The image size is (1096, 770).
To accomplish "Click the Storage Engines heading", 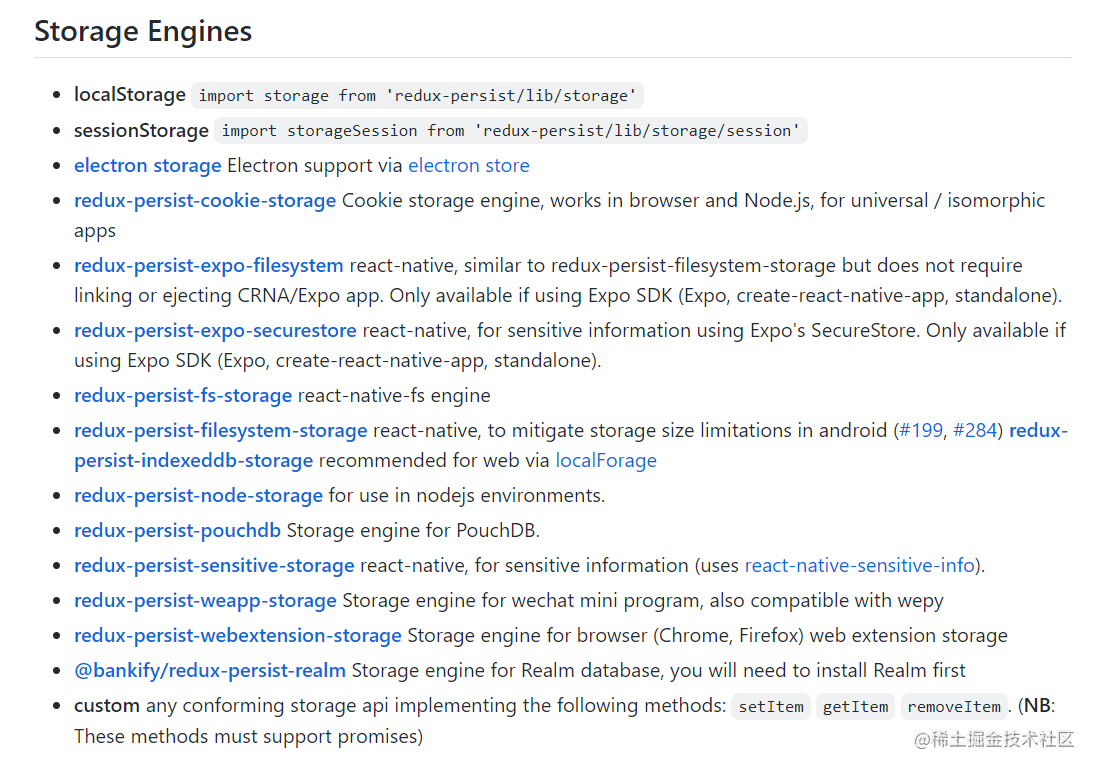I will pyautogui.click(x=143, y=31).
